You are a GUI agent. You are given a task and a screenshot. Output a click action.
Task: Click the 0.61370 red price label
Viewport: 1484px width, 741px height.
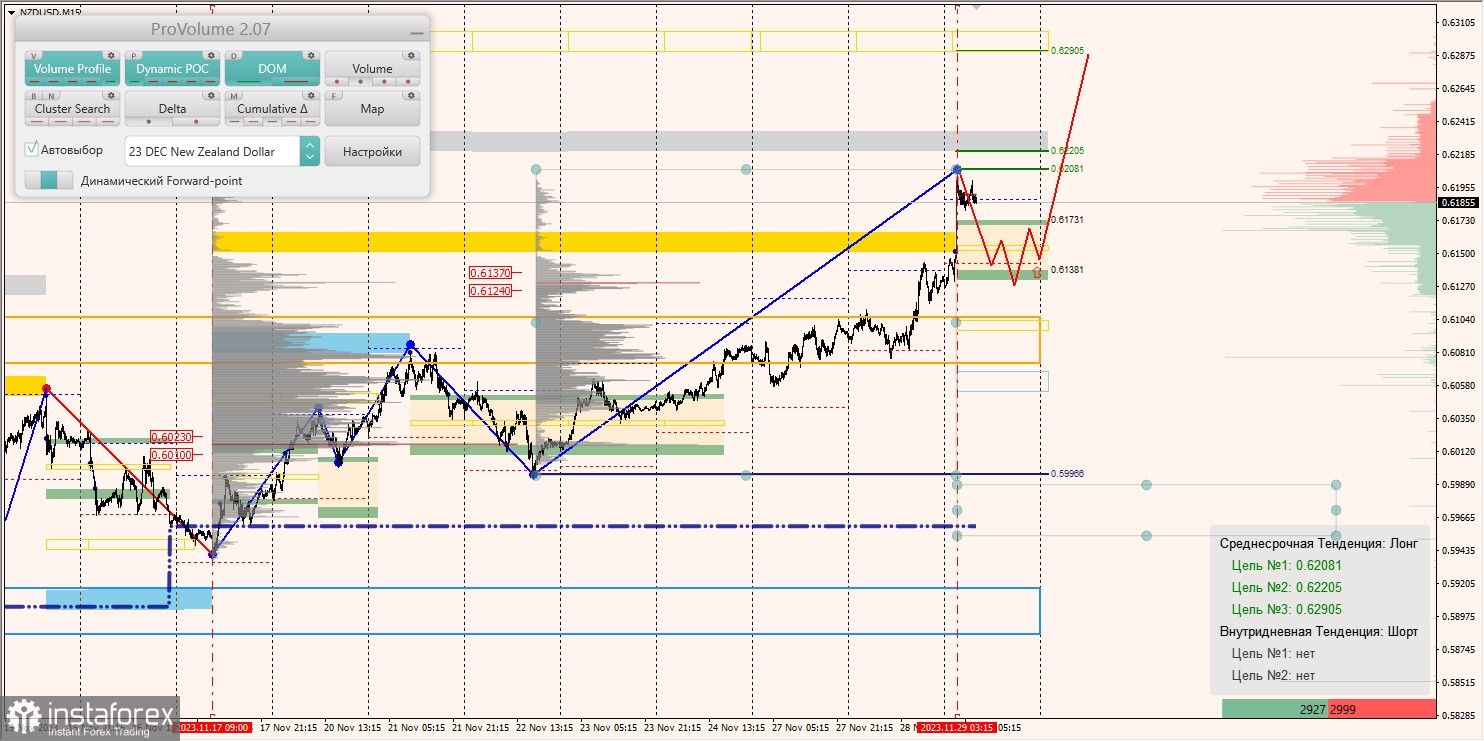tap(490, 272)
